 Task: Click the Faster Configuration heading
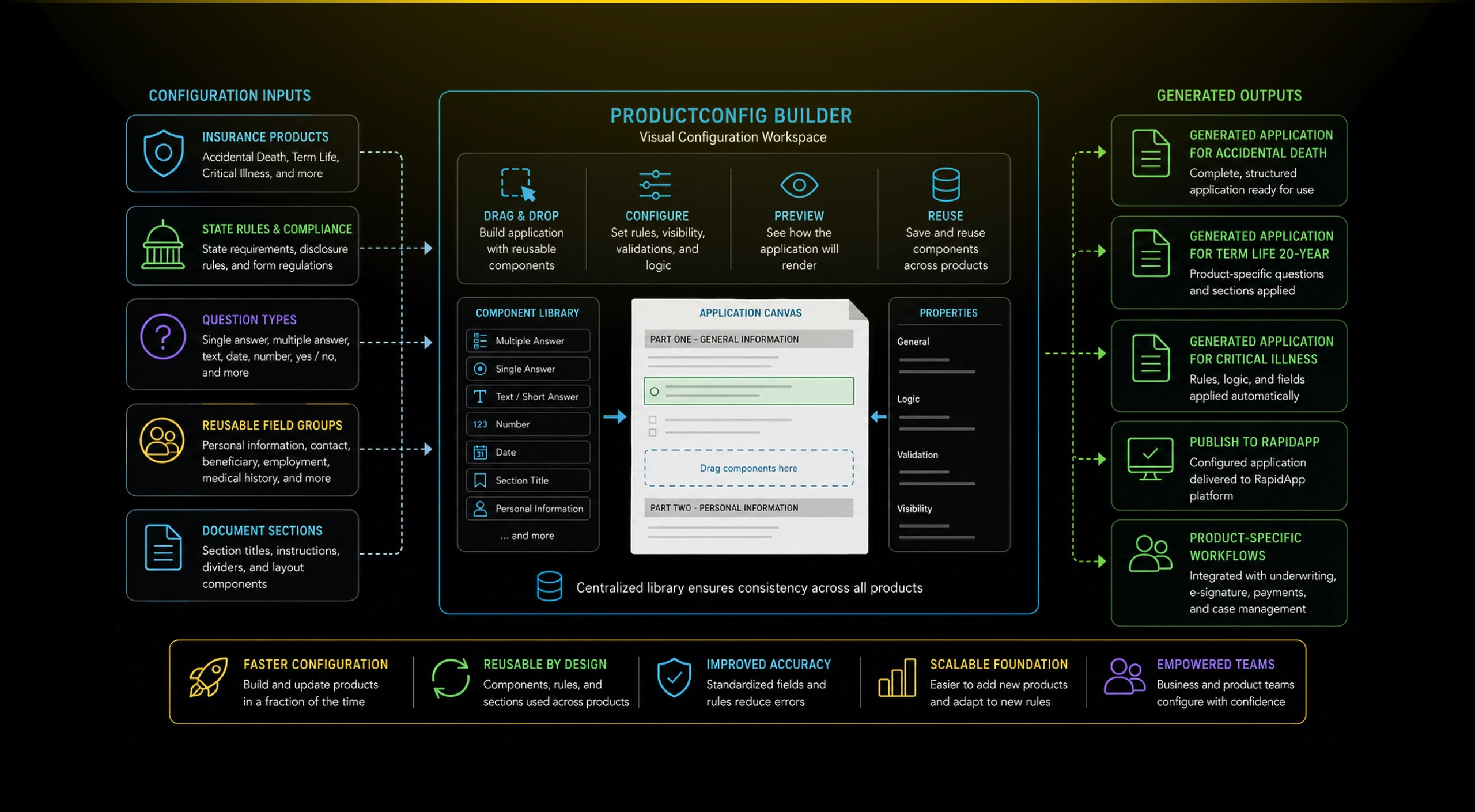315,664
